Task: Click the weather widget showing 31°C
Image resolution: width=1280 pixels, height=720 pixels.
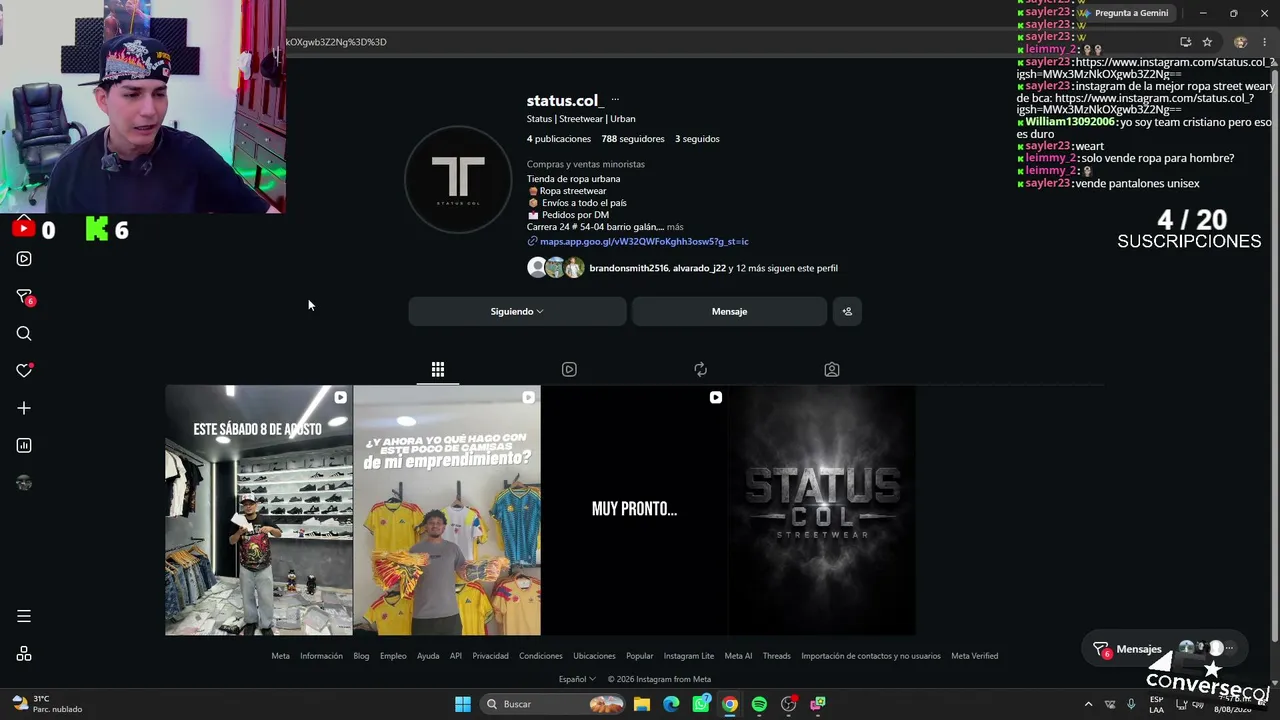Action: (x=48, y=704)
